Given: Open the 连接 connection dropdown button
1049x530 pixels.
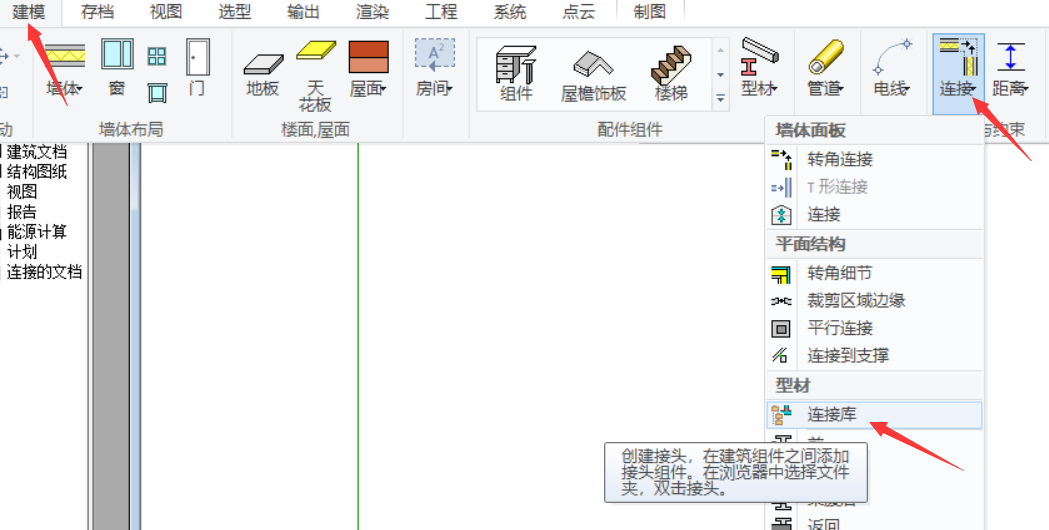Looking at the screenshot, I should (x=958, y=74).
